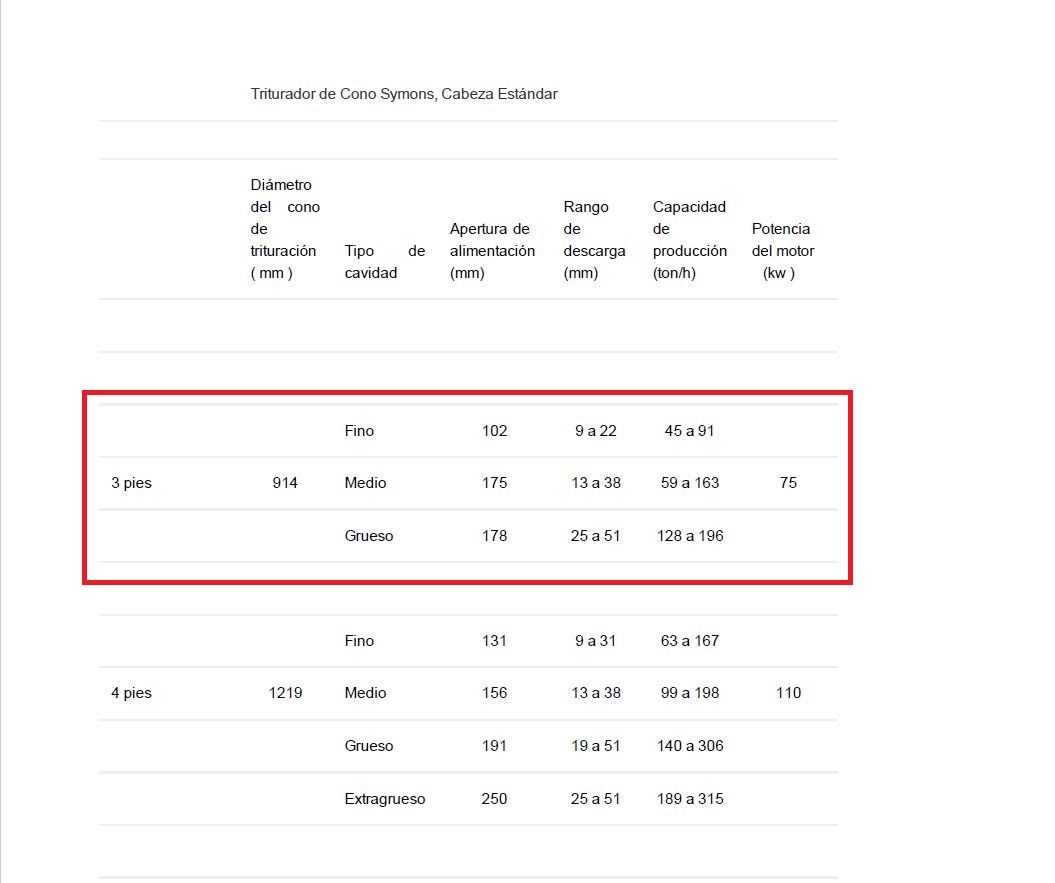Screen dimensions: 1055x883
Task: Select the '128 a 196' capacity cell
Action: click(x=690, y=536)
